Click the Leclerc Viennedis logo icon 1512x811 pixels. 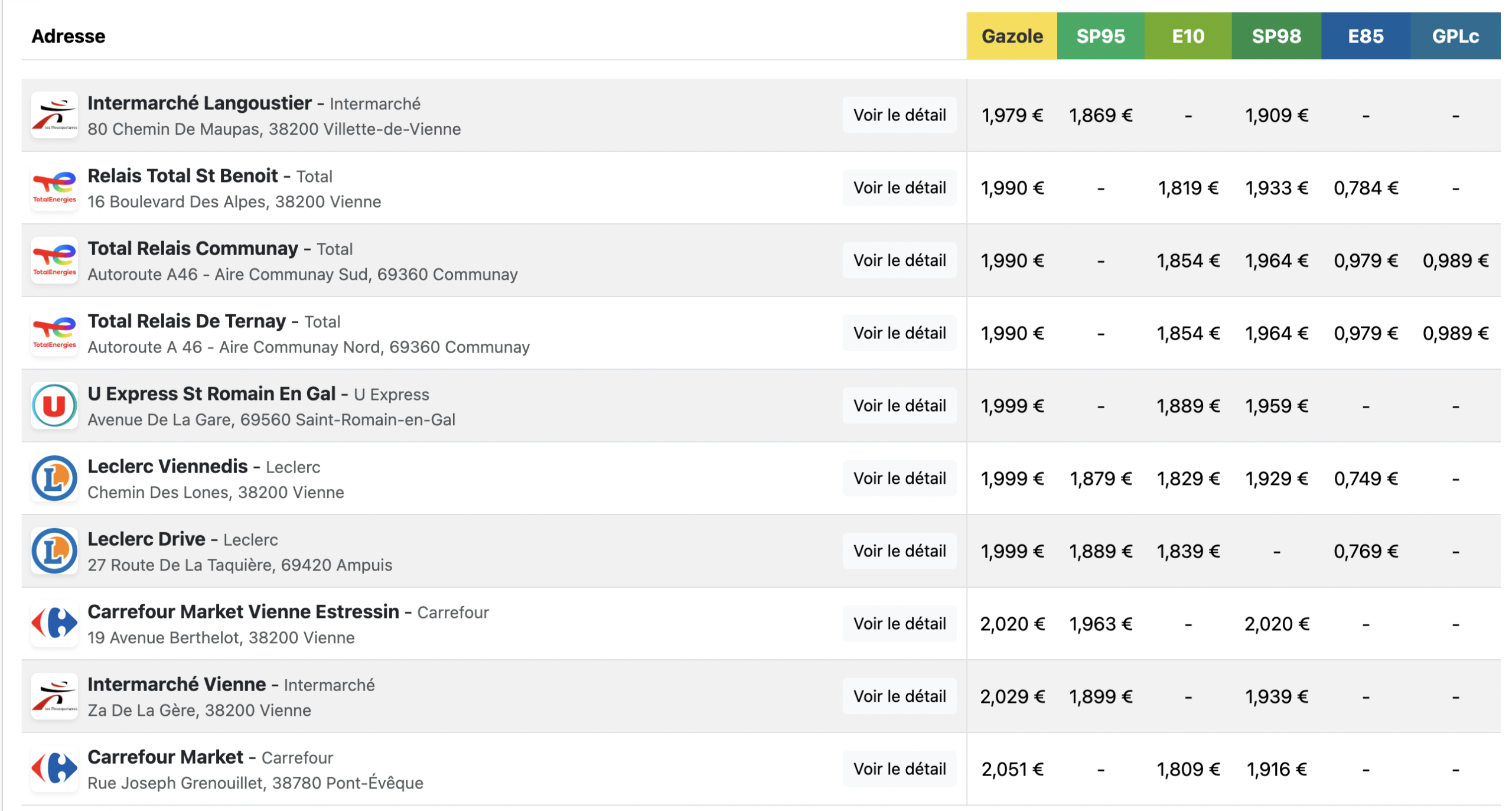54,478
